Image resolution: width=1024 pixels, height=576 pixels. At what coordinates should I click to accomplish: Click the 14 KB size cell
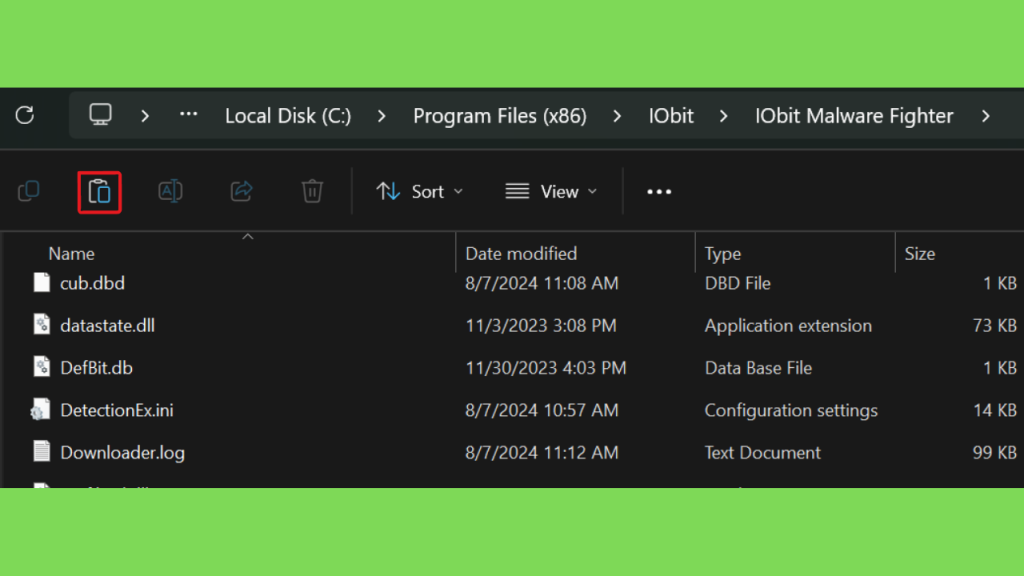(x=995, y=410)
